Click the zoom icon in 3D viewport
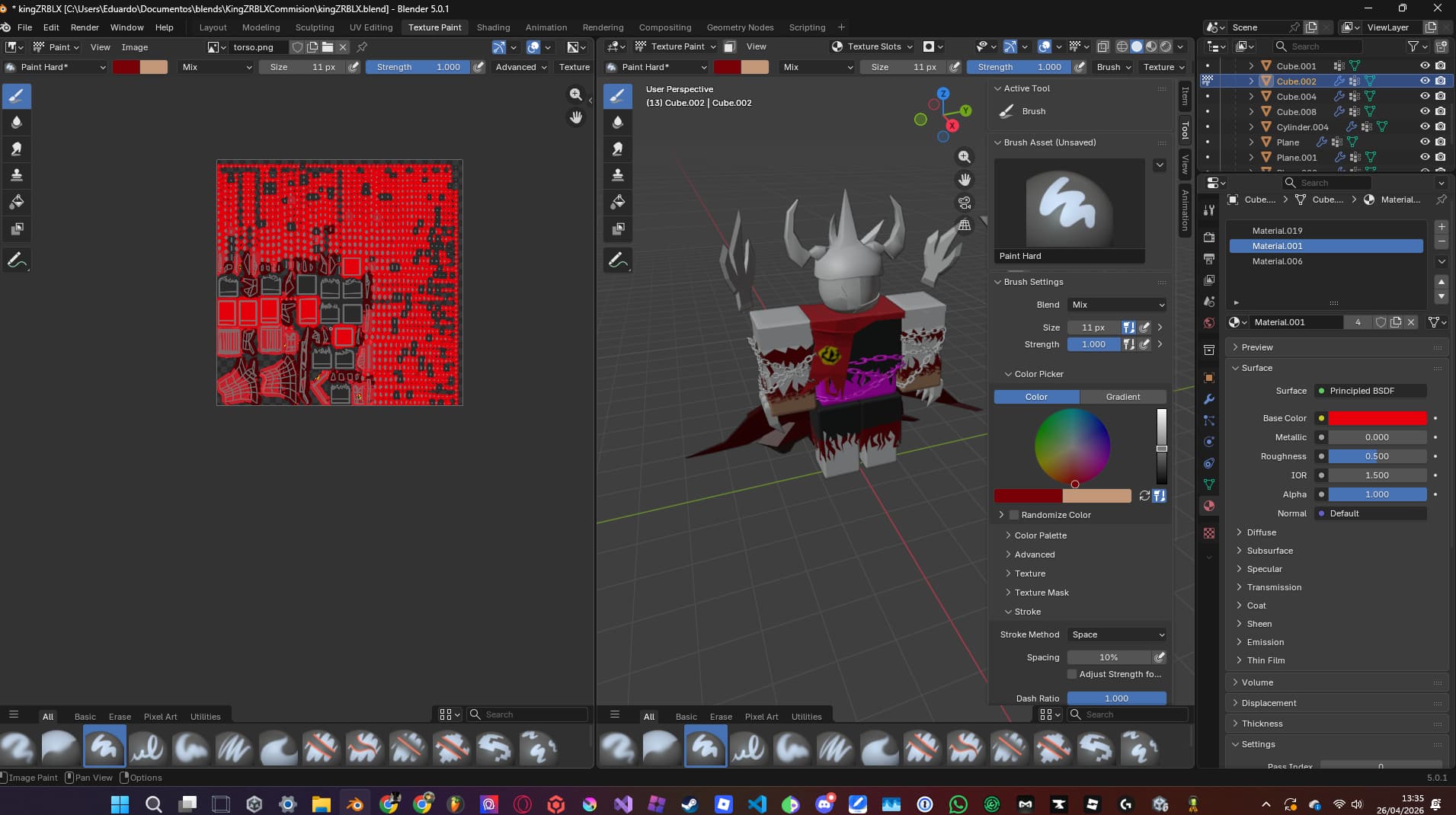 [x=965, y=157]
